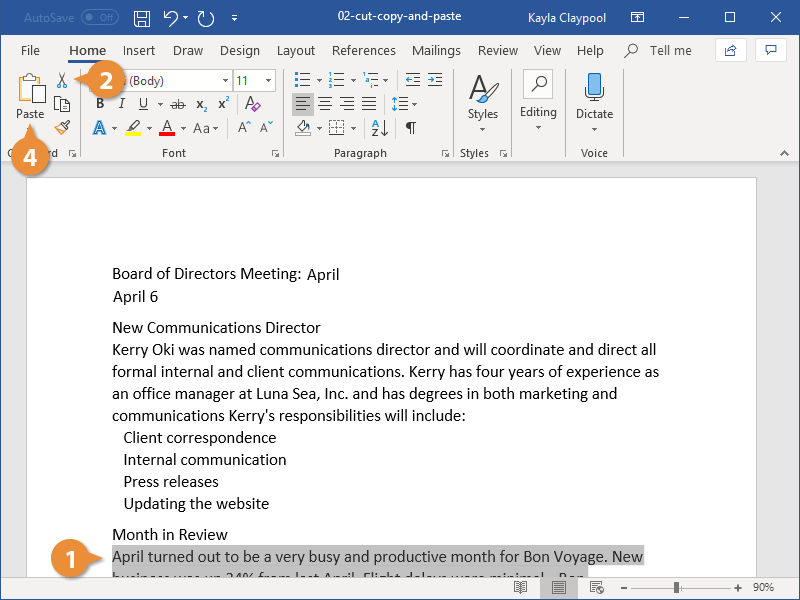Click the Copy icon in Clipboard group
The height and width of the screenshot is (600, 800).
tap(62, 104)
